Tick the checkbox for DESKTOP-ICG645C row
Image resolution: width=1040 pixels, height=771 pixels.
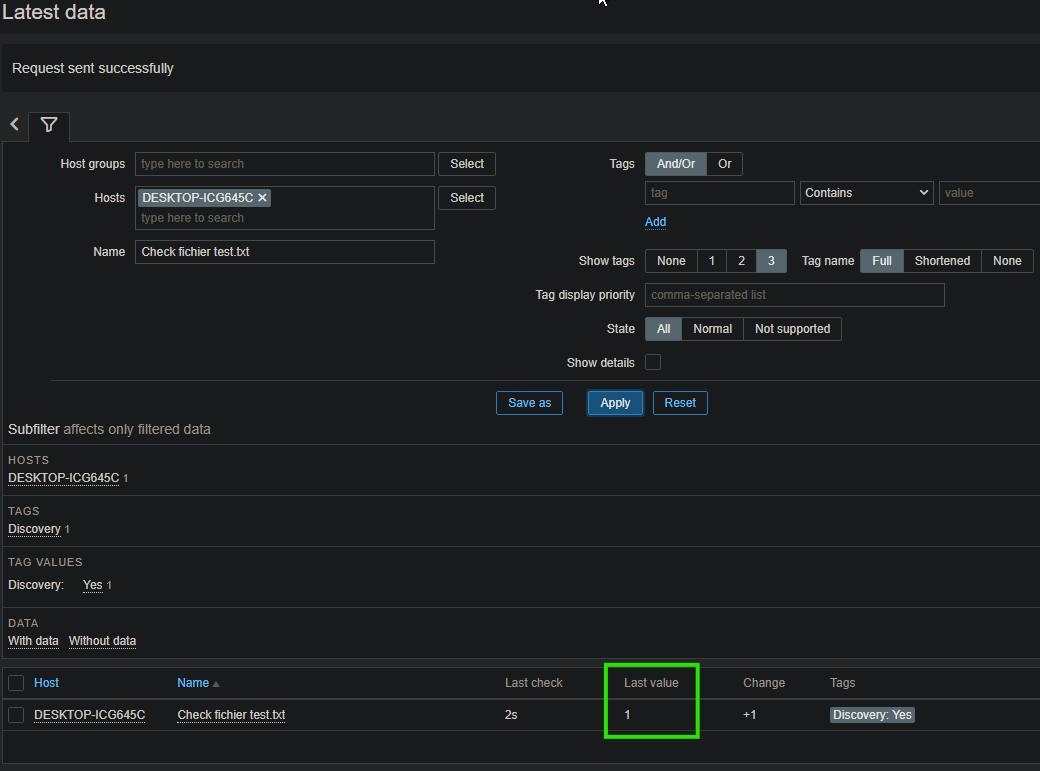click(x=16, y=715)
